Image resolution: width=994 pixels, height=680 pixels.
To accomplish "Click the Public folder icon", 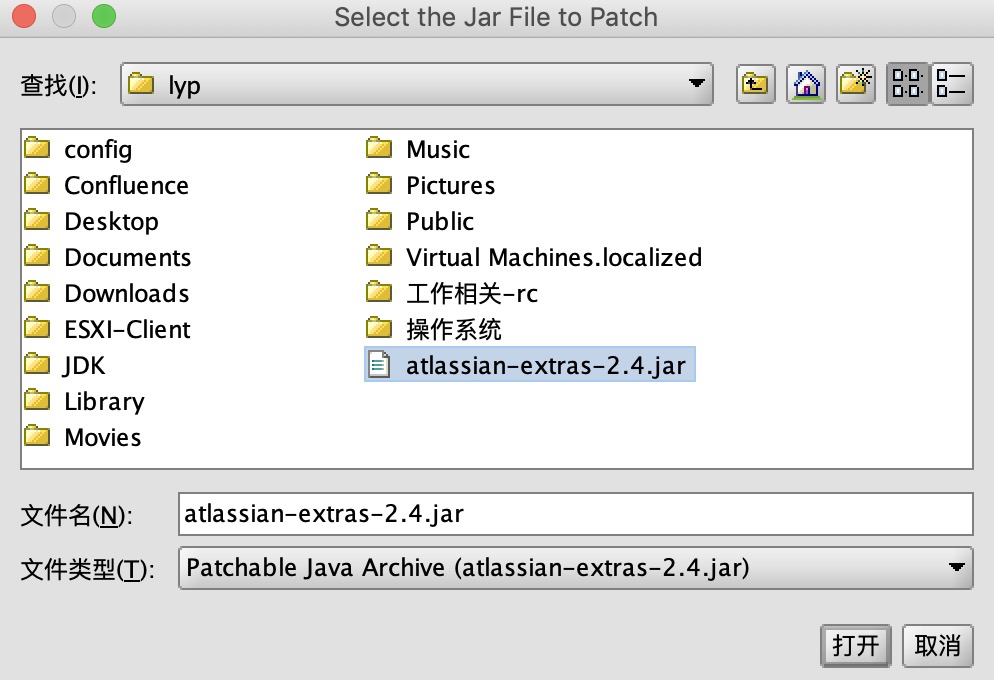I will click(379, 221).
